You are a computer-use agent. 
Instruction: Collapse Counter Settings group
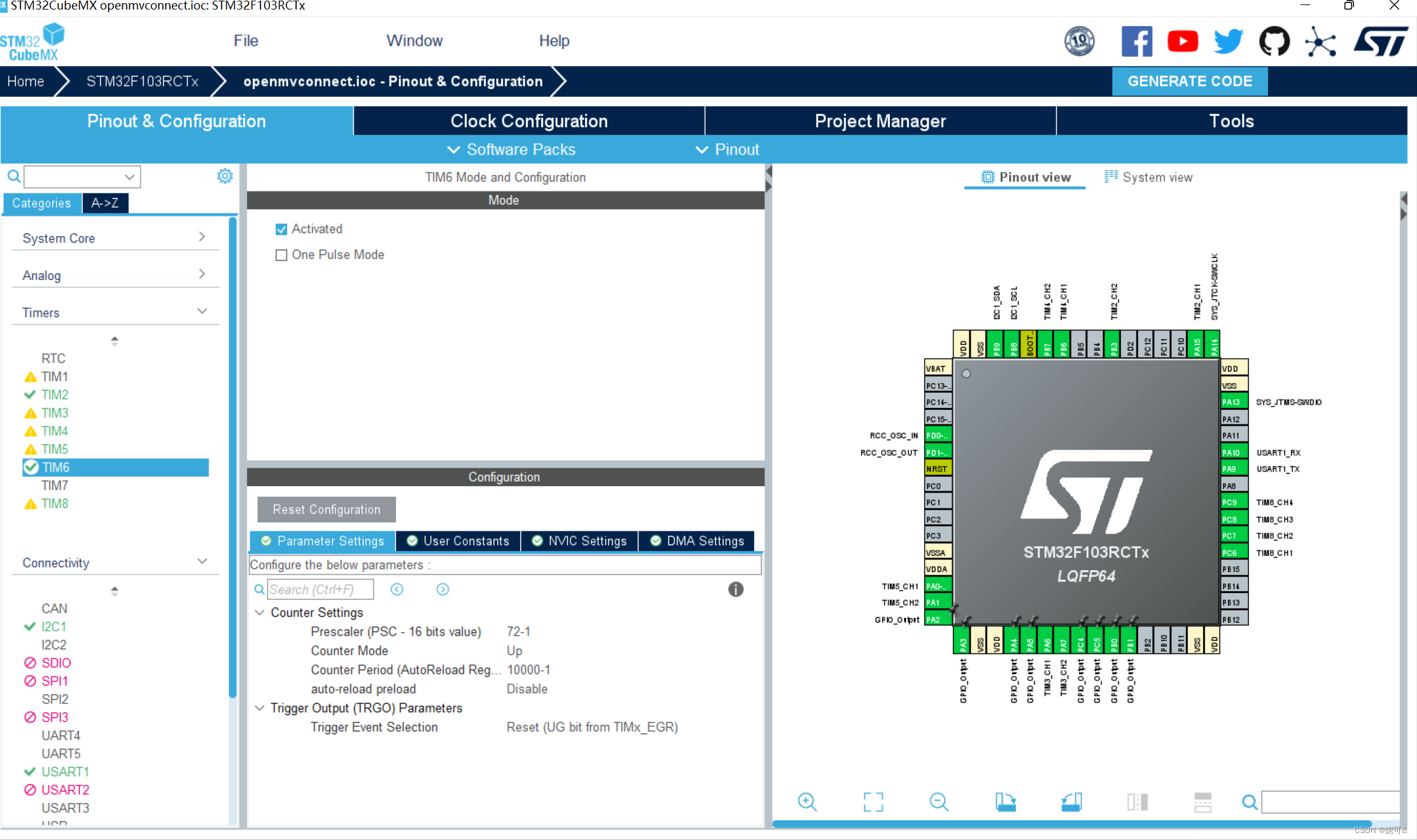click(x=260, y=612)
